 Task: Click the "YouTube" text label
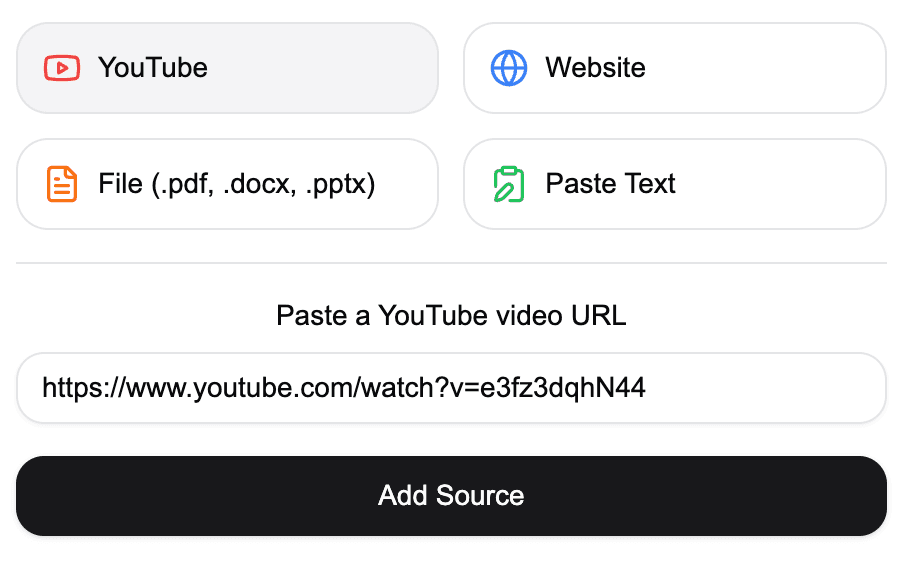[x=153, y=68]
